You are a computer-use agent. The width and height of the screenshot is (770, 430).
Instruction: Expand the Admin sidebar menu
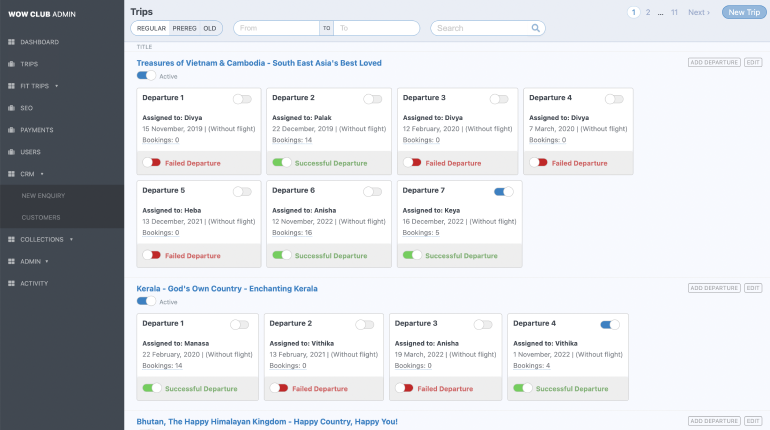(x=33, y=261)
